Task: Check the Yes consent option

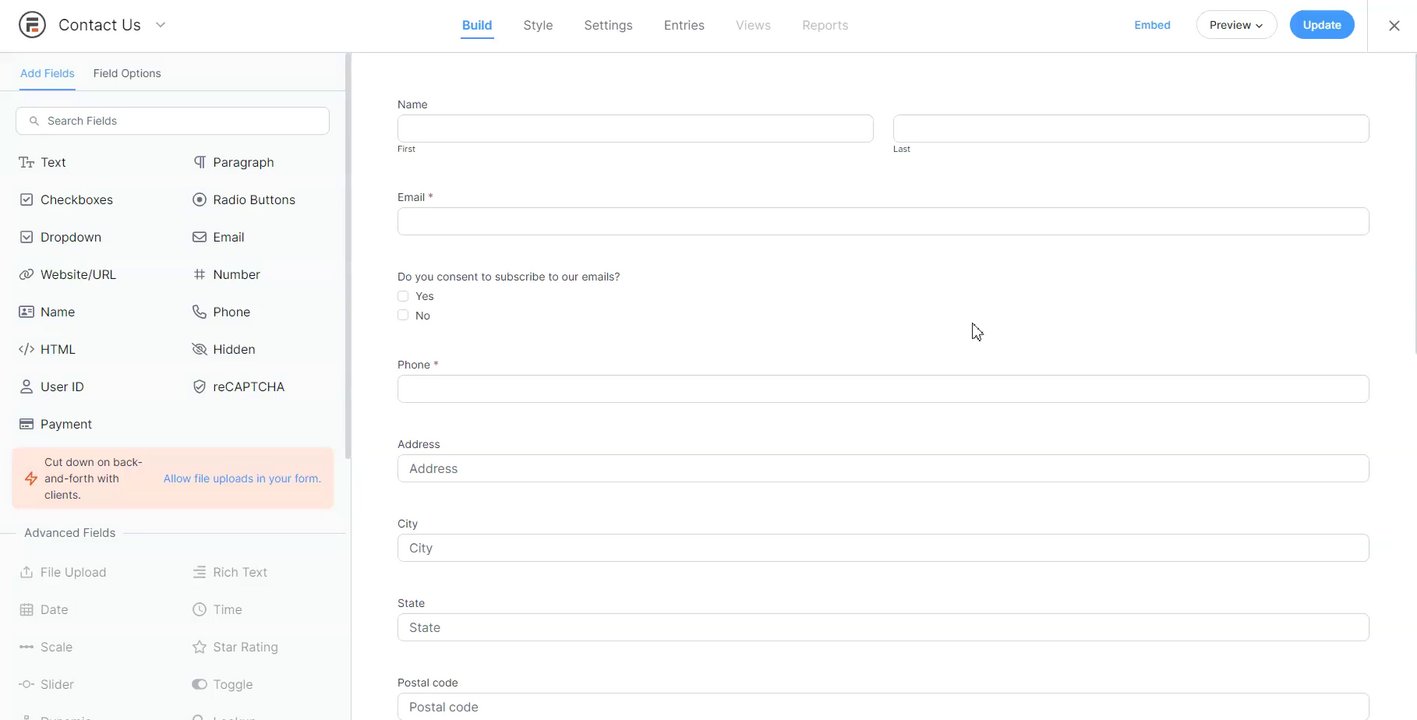Action: (x=403, y=296)
